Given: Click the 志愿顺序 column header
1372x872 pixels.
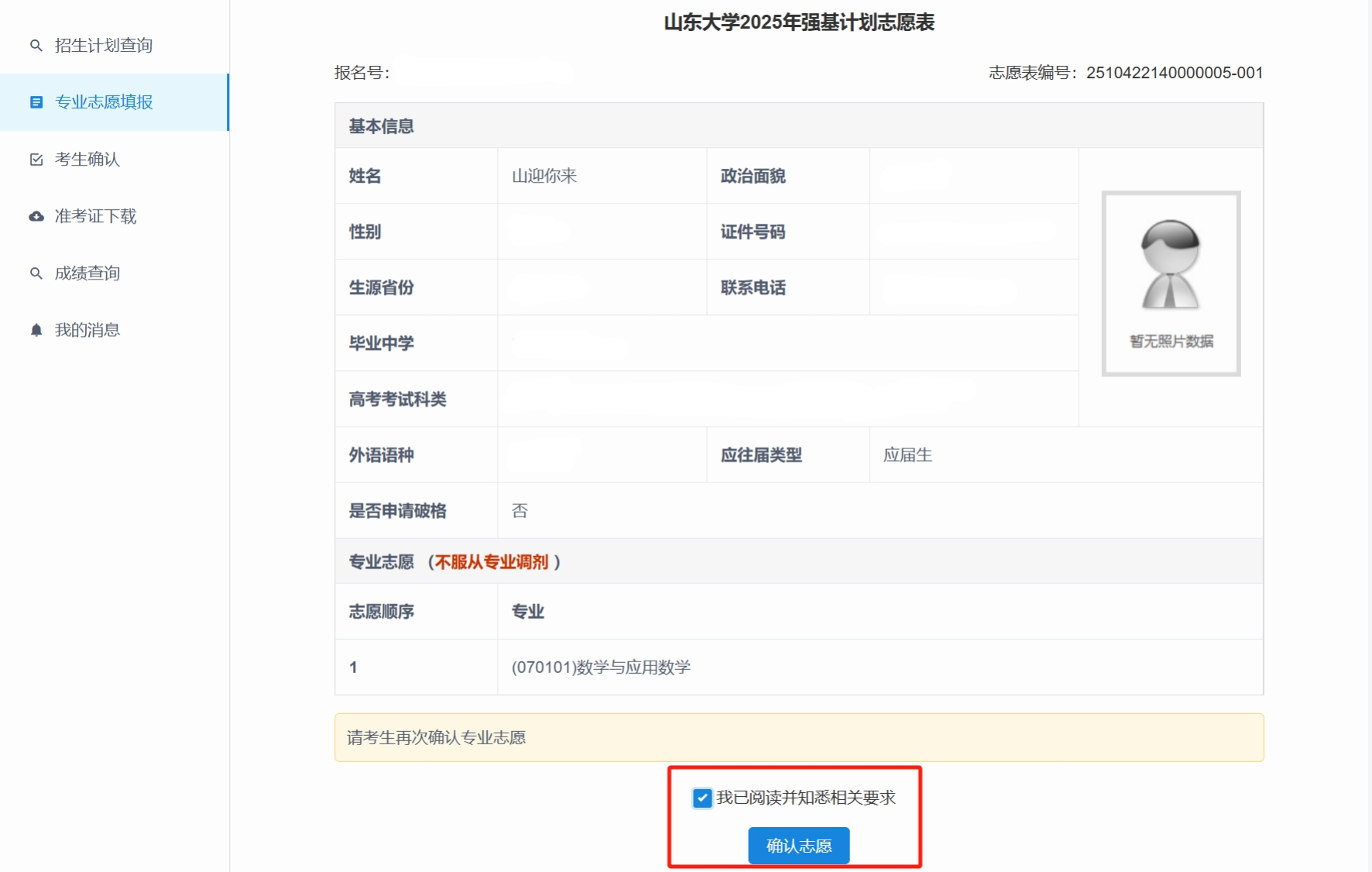Looking at the screenshot, I should (417, 611).
